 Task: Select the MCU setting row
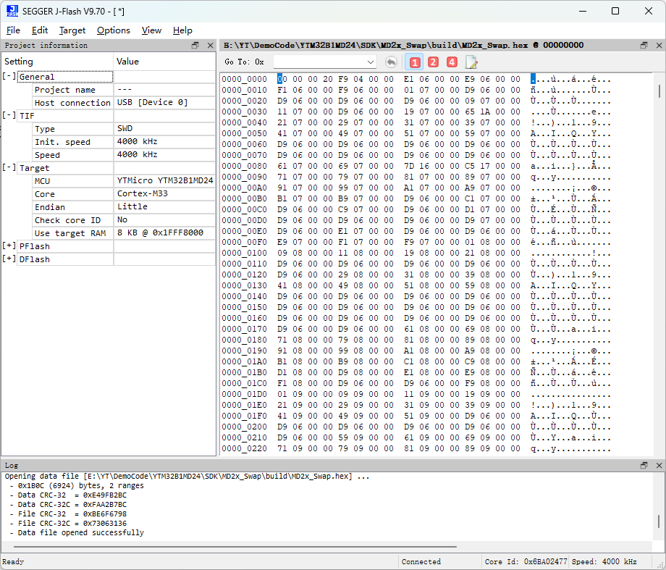tap(124, 181)
